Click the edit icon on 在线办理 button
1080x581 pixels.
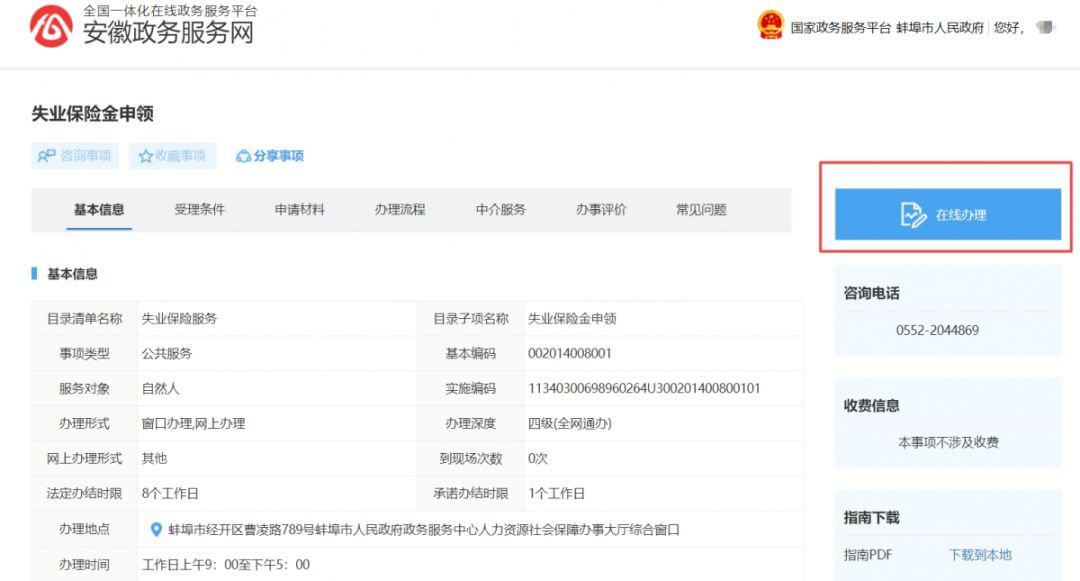(x=913, y=215)
